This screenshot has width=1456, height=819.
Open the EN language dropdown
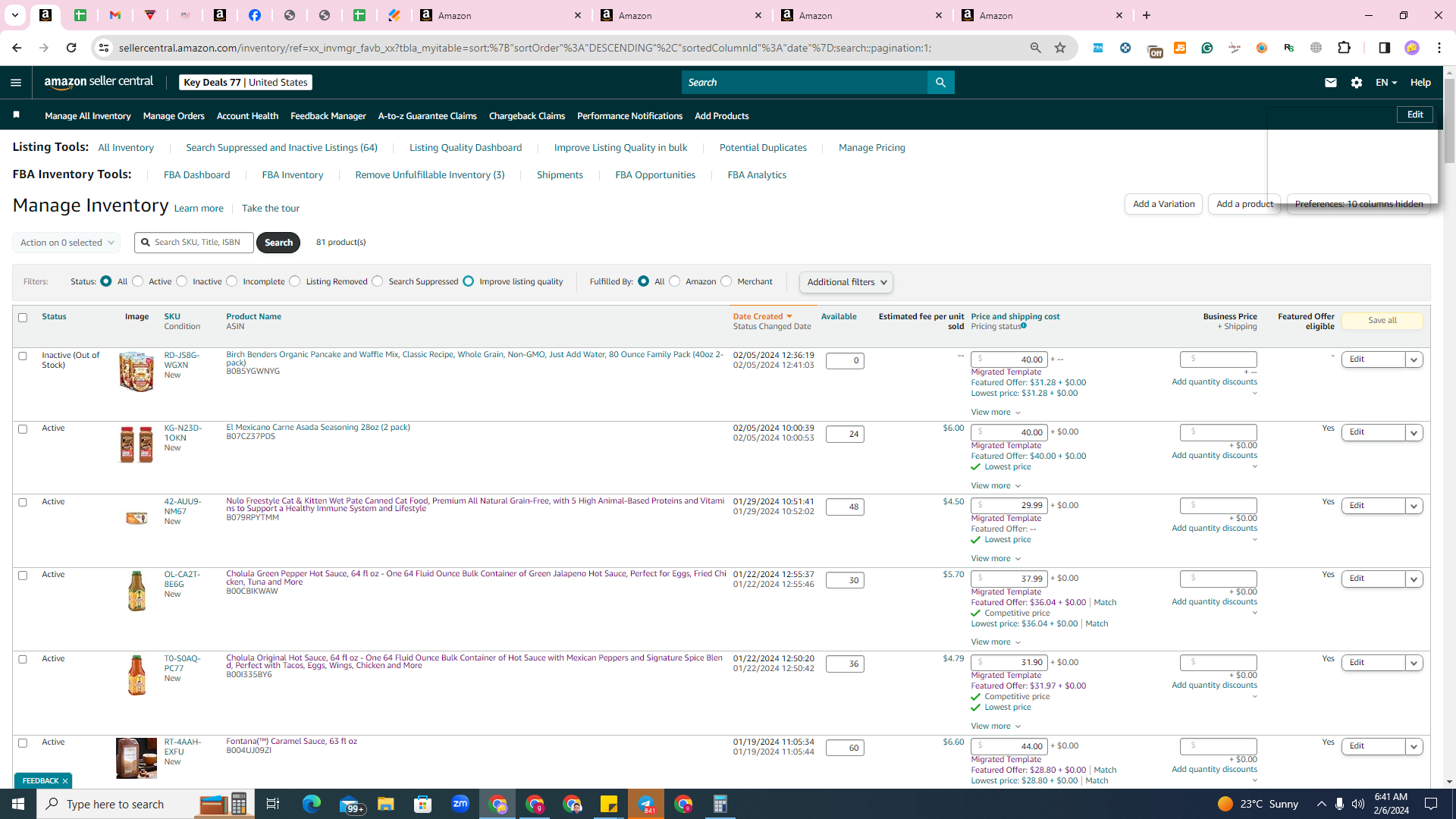point(1386,83)
